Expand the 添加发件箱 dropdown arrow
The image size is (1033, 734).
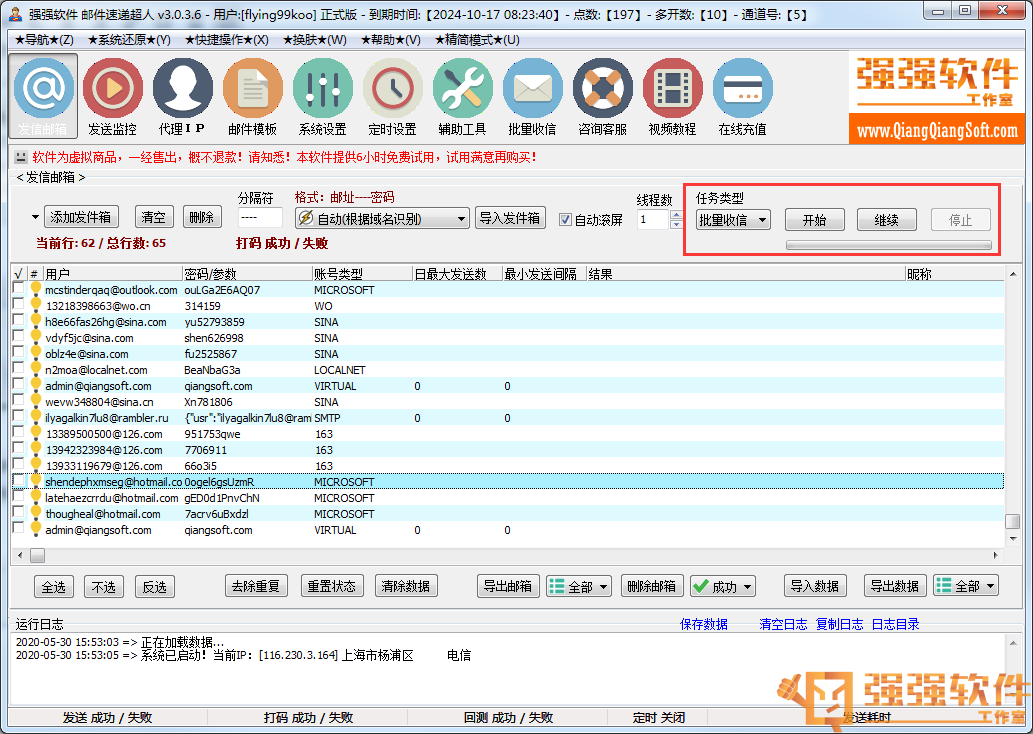click(35, 217)
